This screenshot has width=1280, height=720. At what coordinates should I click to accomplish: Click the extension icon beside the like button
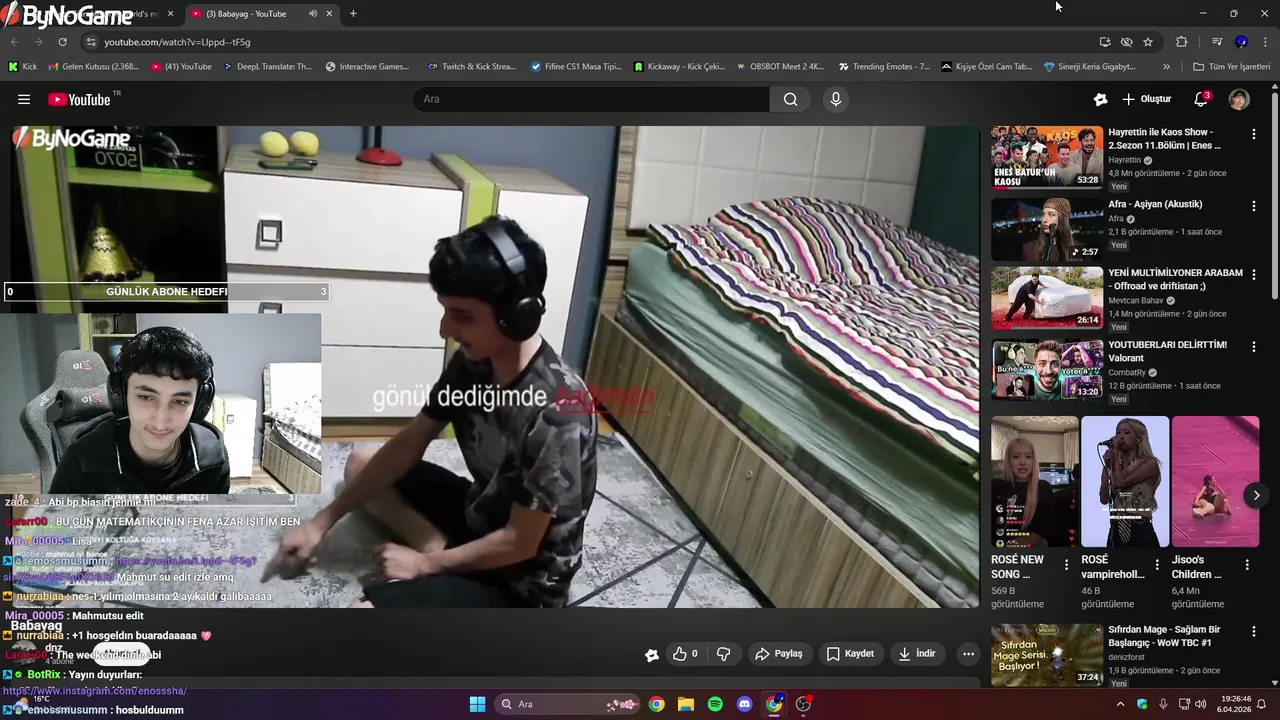[x=652, y=654]
